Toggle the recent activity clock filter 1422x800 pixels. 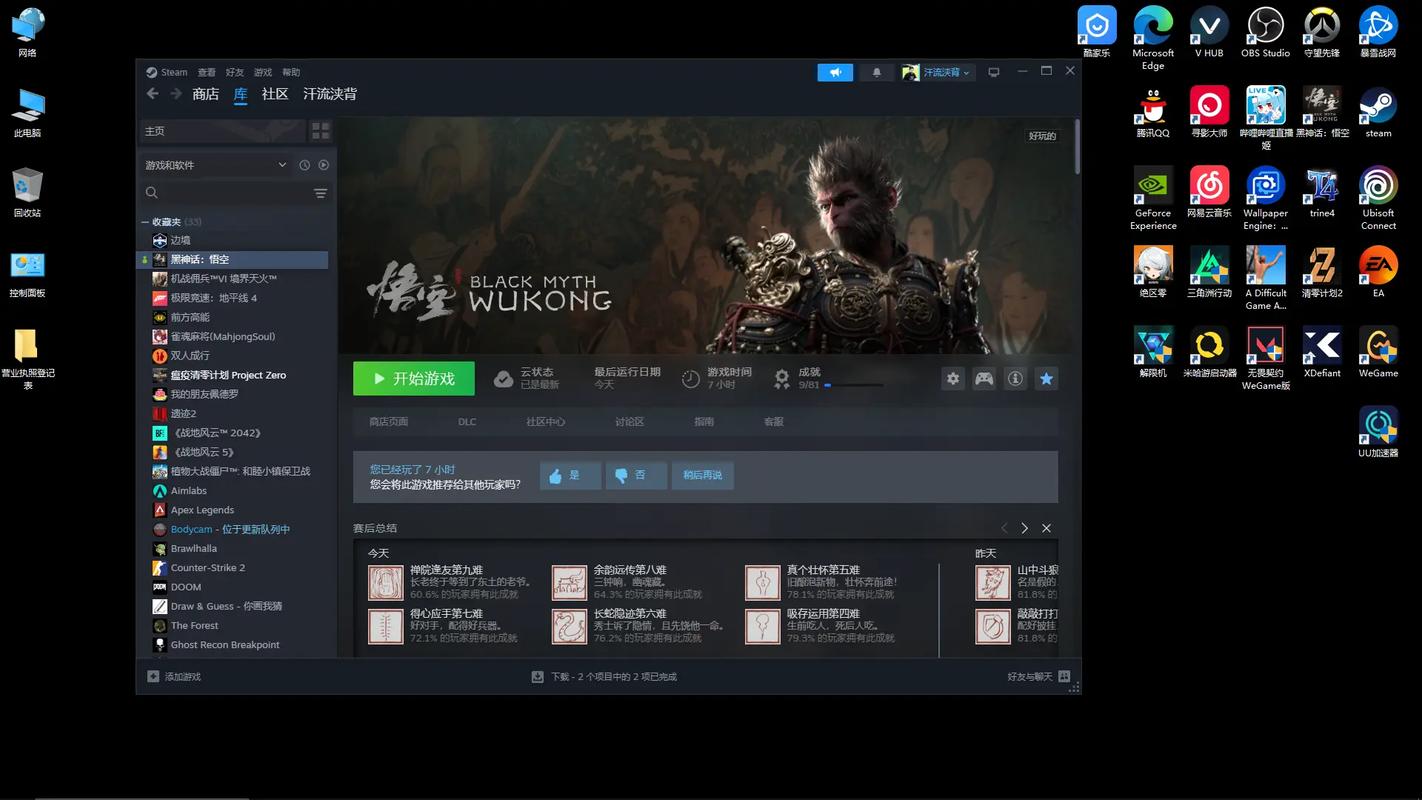click(305, 165)
